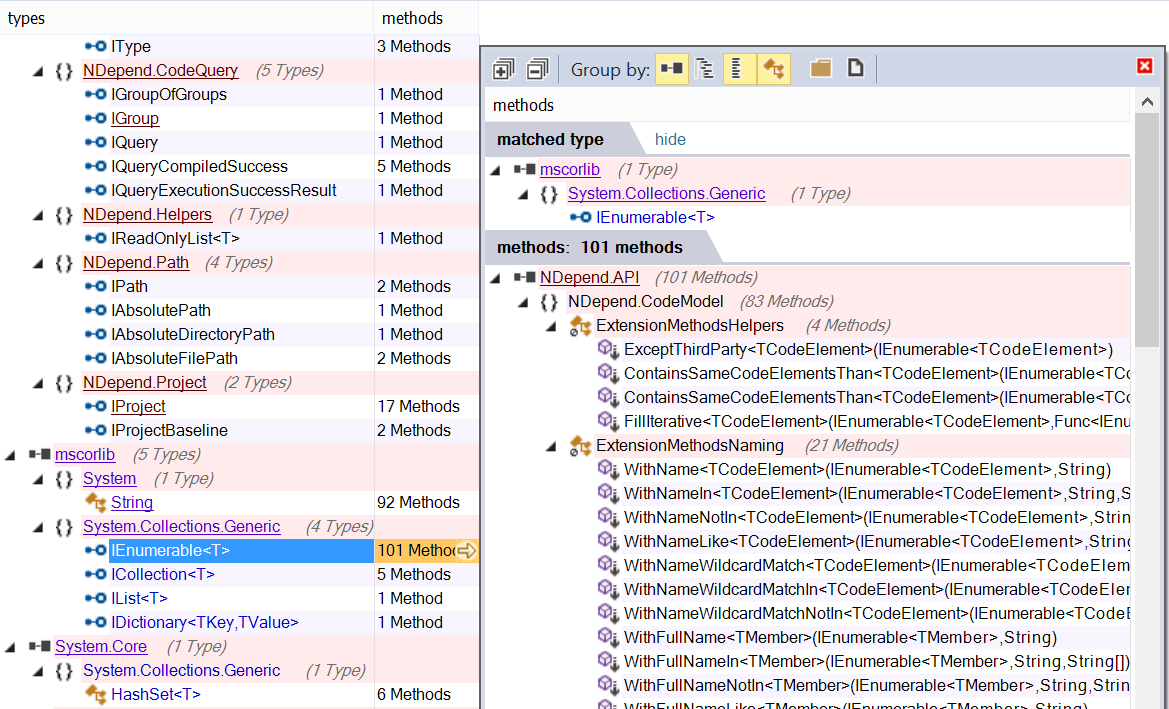Click the IGroupOfGroups interface icon
This screenshot has height=709, width=1169.
[95, 94]
